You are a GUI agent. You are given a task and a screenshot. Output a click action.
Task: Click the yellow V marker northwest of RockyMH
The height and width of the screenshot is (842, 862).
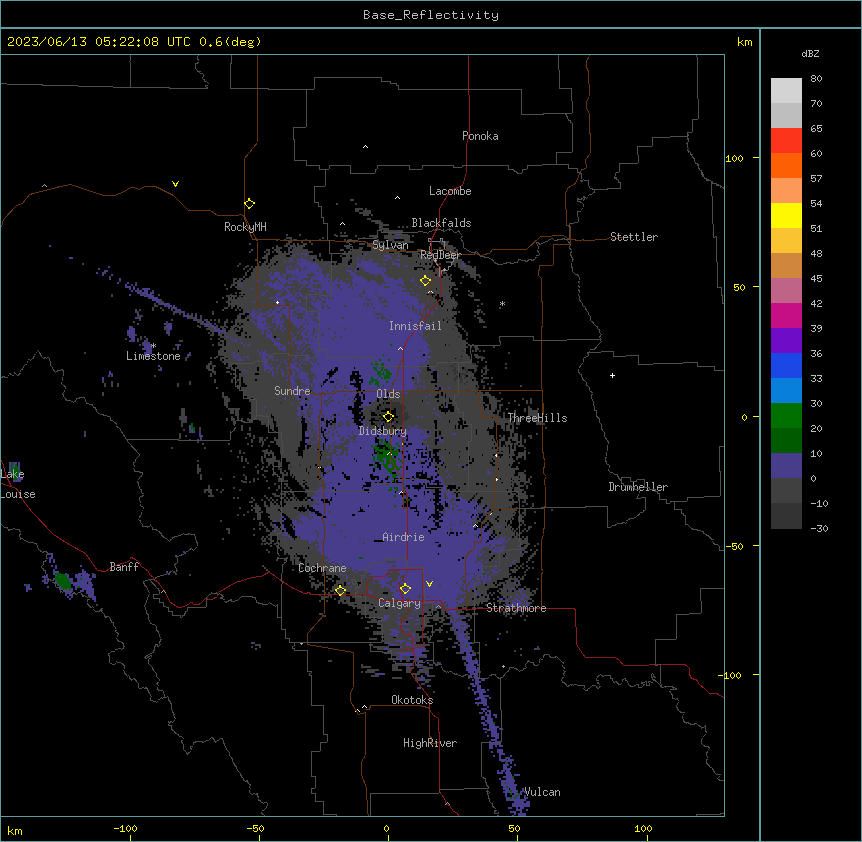(x=175, y=184)
